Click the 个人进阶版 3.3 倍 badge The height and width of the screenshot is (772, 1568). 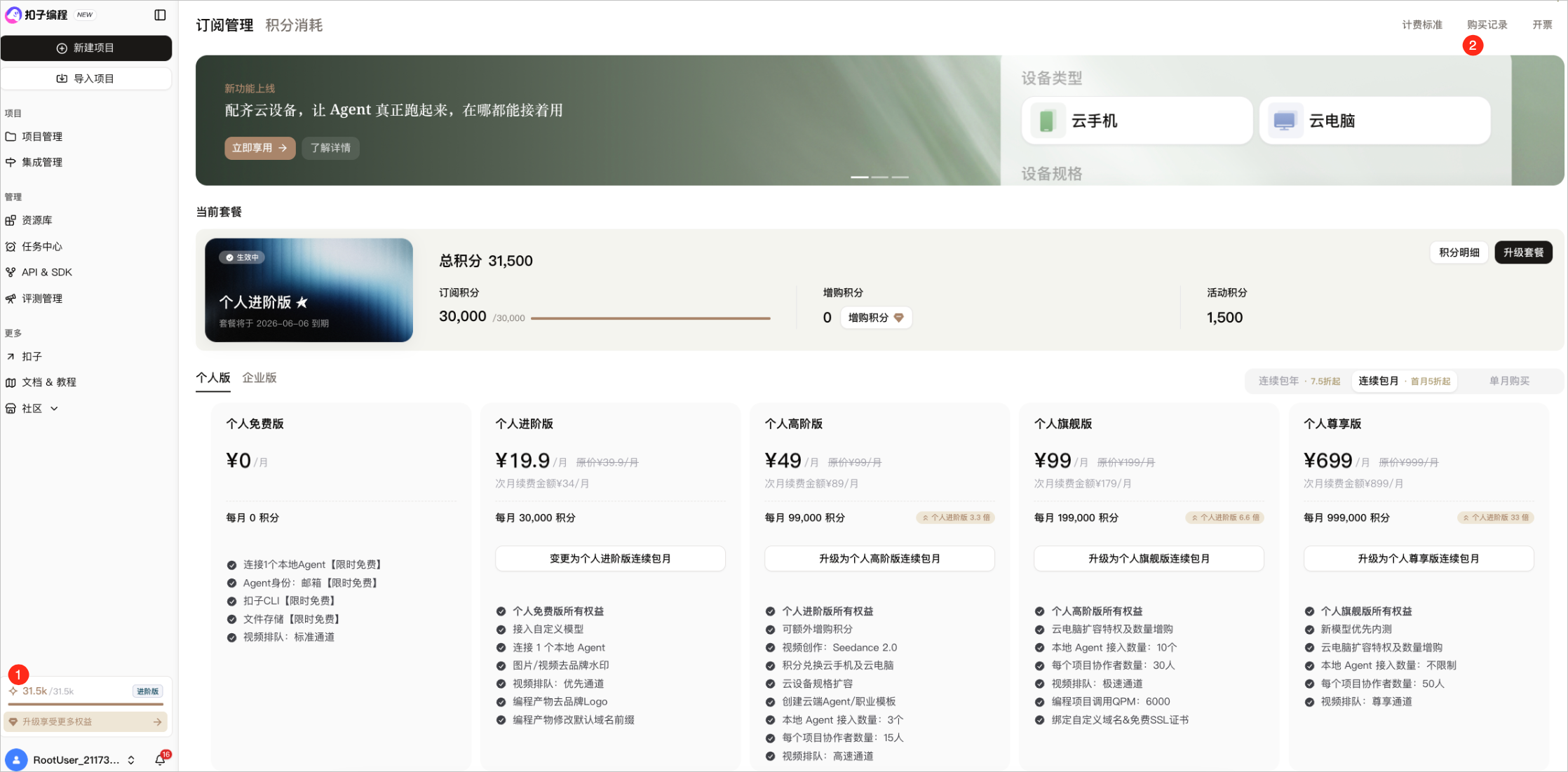click(x=956, y=517)
